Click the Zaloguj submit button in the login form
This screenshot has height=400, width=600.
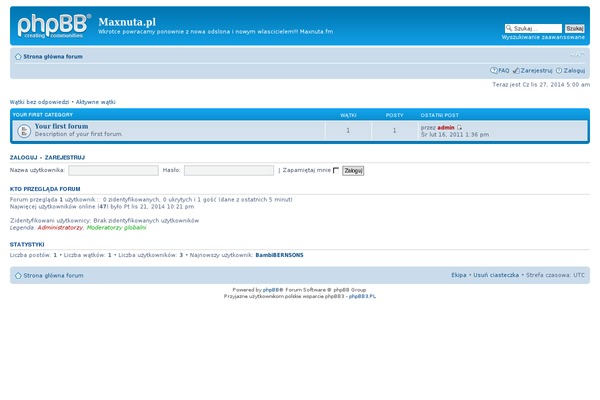pyautogui.click(x=353, y=171)
